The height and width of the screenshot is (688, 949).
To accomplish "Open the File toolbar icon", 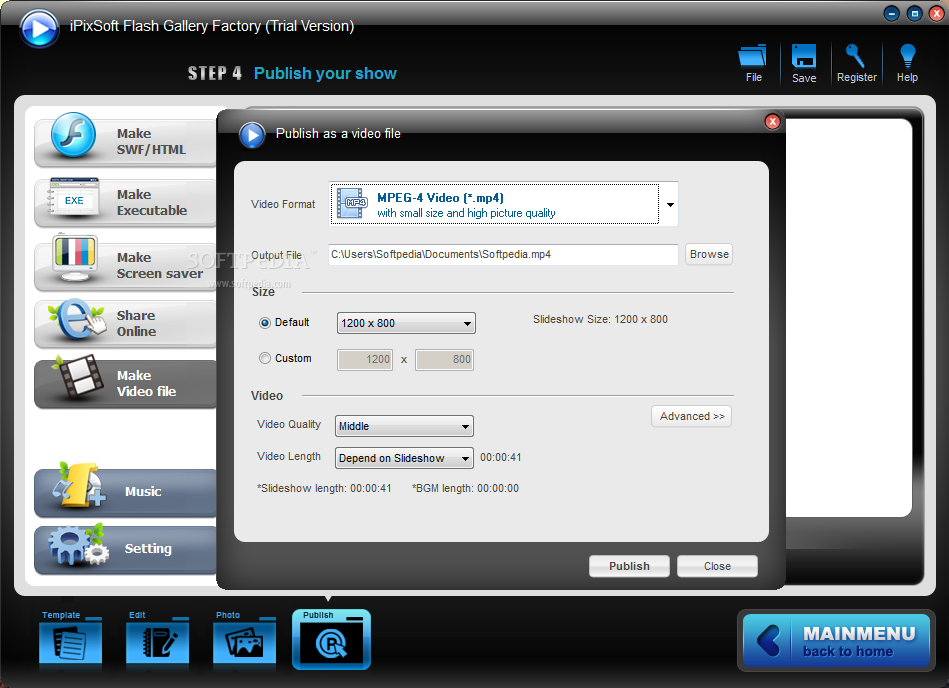I will [x=752, y=56].
